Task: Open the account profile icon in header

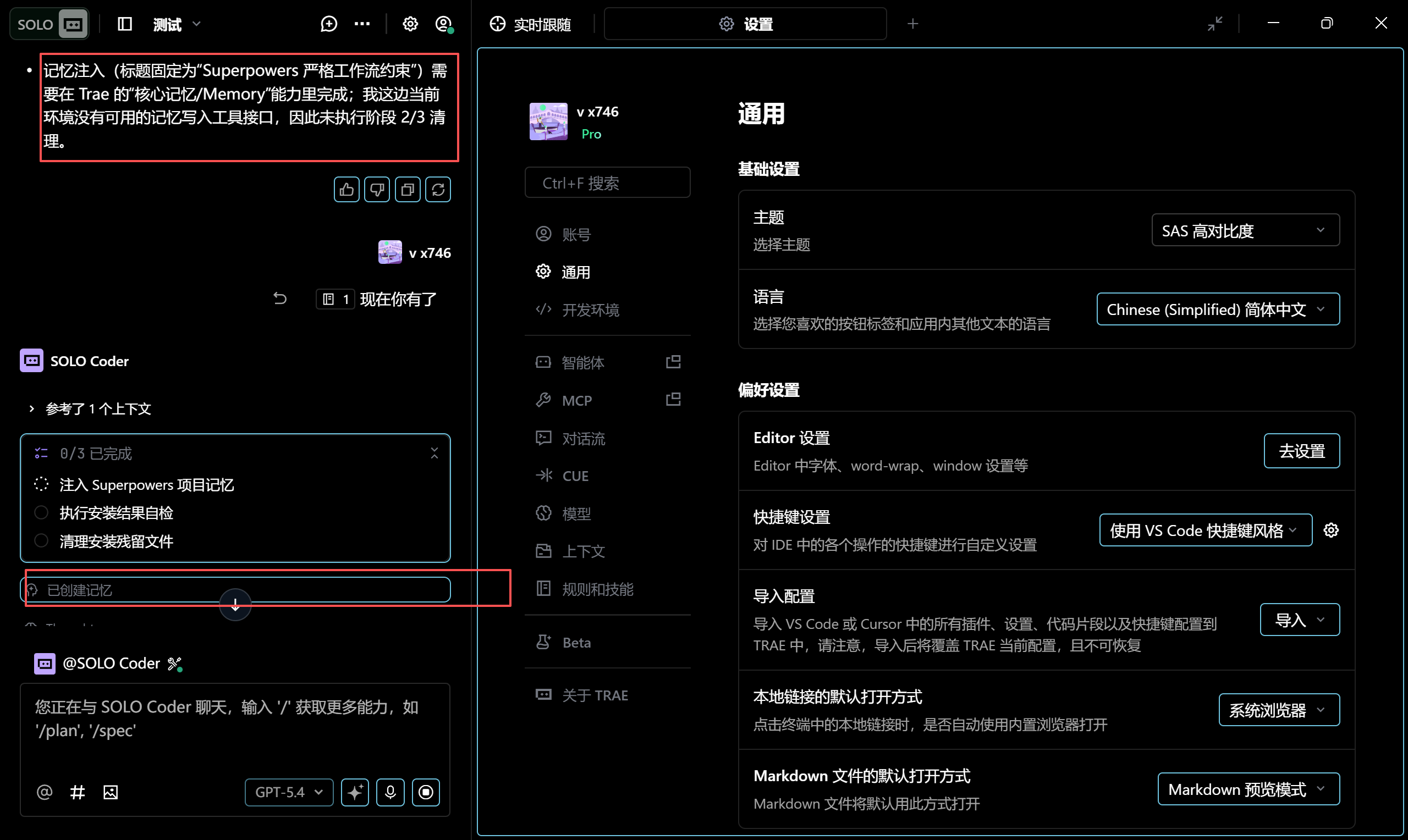Action: tap(443, 24)
